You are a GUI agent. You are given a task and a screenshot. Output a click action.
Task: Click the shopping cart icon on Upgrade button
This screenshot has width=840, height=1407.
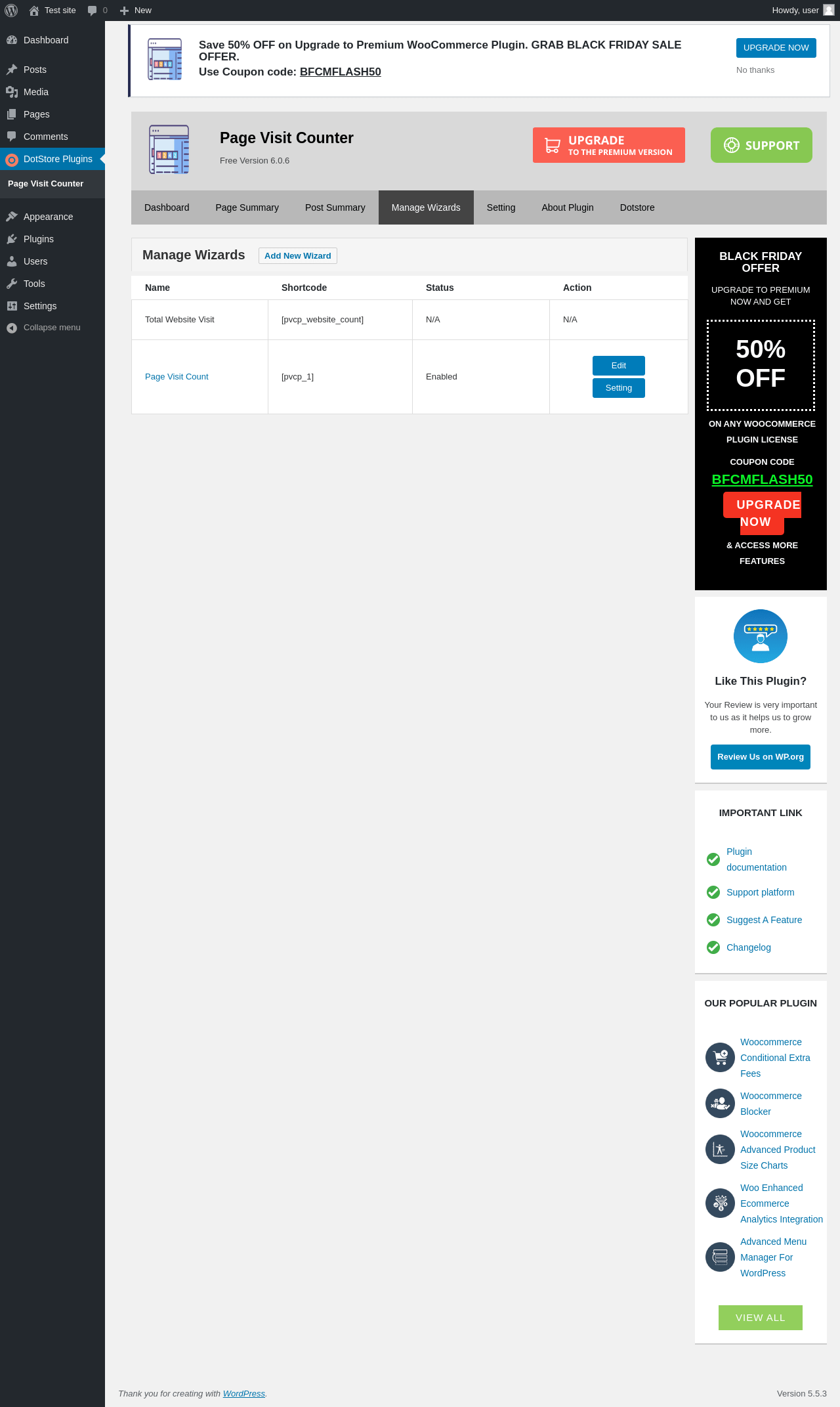pos(553,145)
